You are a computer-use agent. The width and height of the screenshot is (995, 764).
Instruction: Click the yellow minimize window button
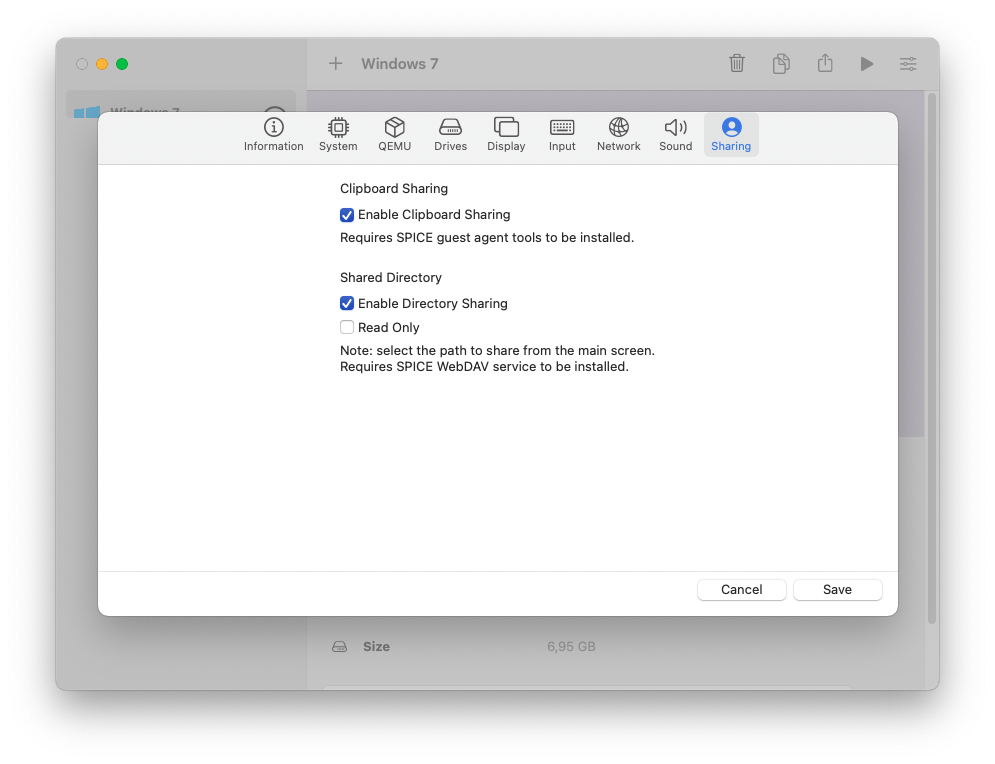click(x=102, y=64)
